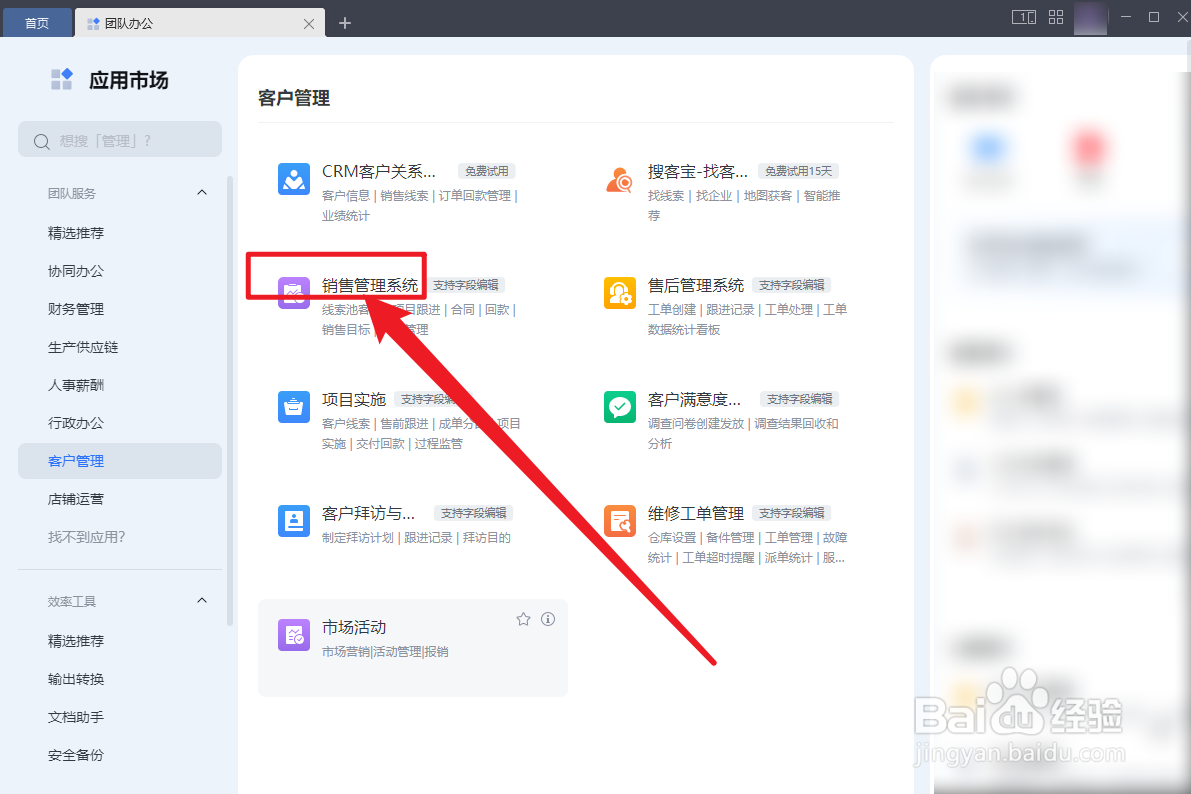Collapse the 团队服务 section
Image resolution: width=1191 pixels, height=794 pixels.
pyautogui.click(x=201, y=192)
